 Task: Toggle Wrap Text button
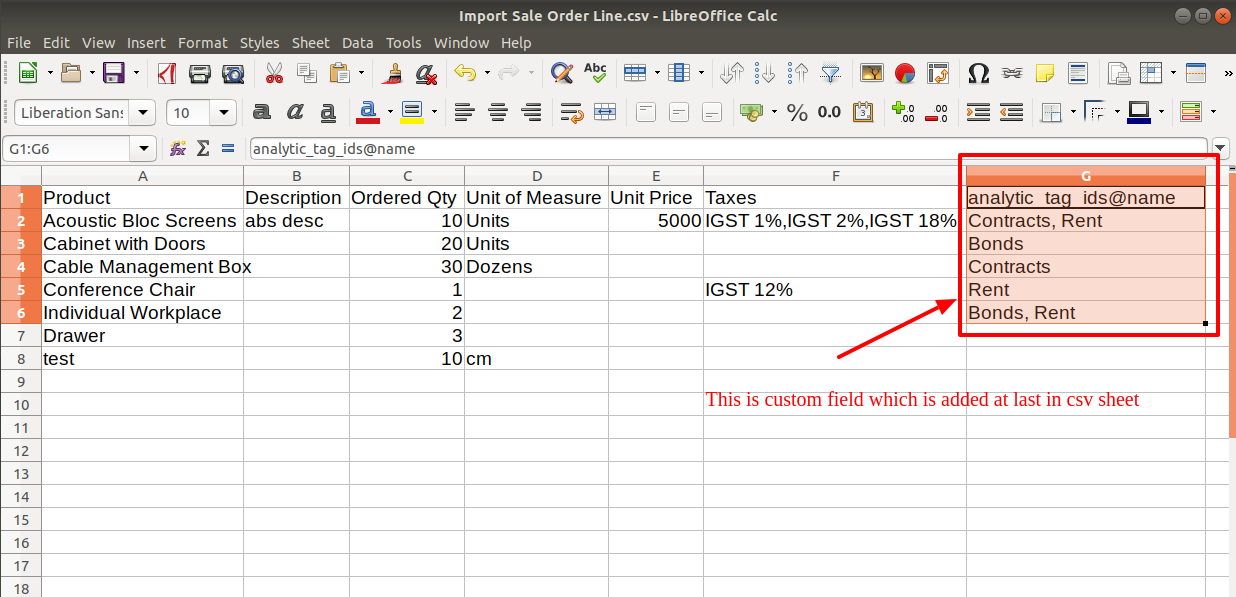tap(572, 112)
